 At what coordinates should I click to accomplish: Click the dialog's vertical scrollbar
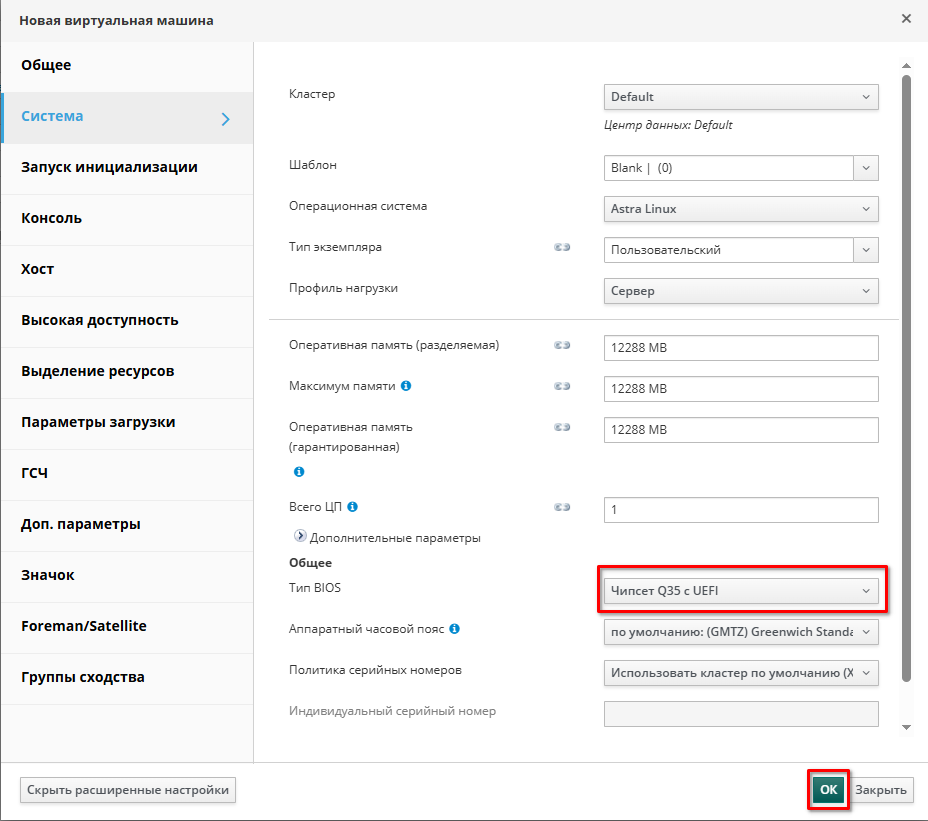(x=906, y=380)
